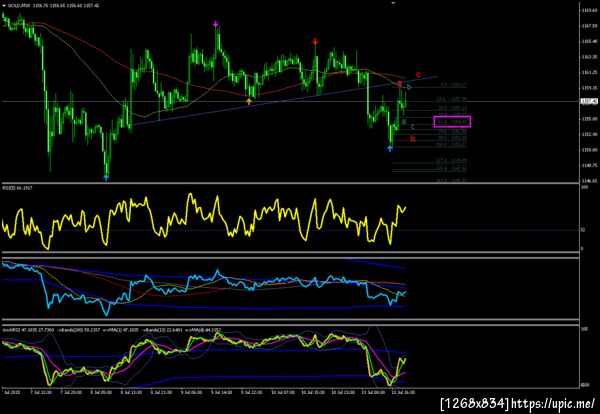The height and width of the screenshot is (414, 600).
Task: Click the RSI level label 32
Action: pos(583,230)
